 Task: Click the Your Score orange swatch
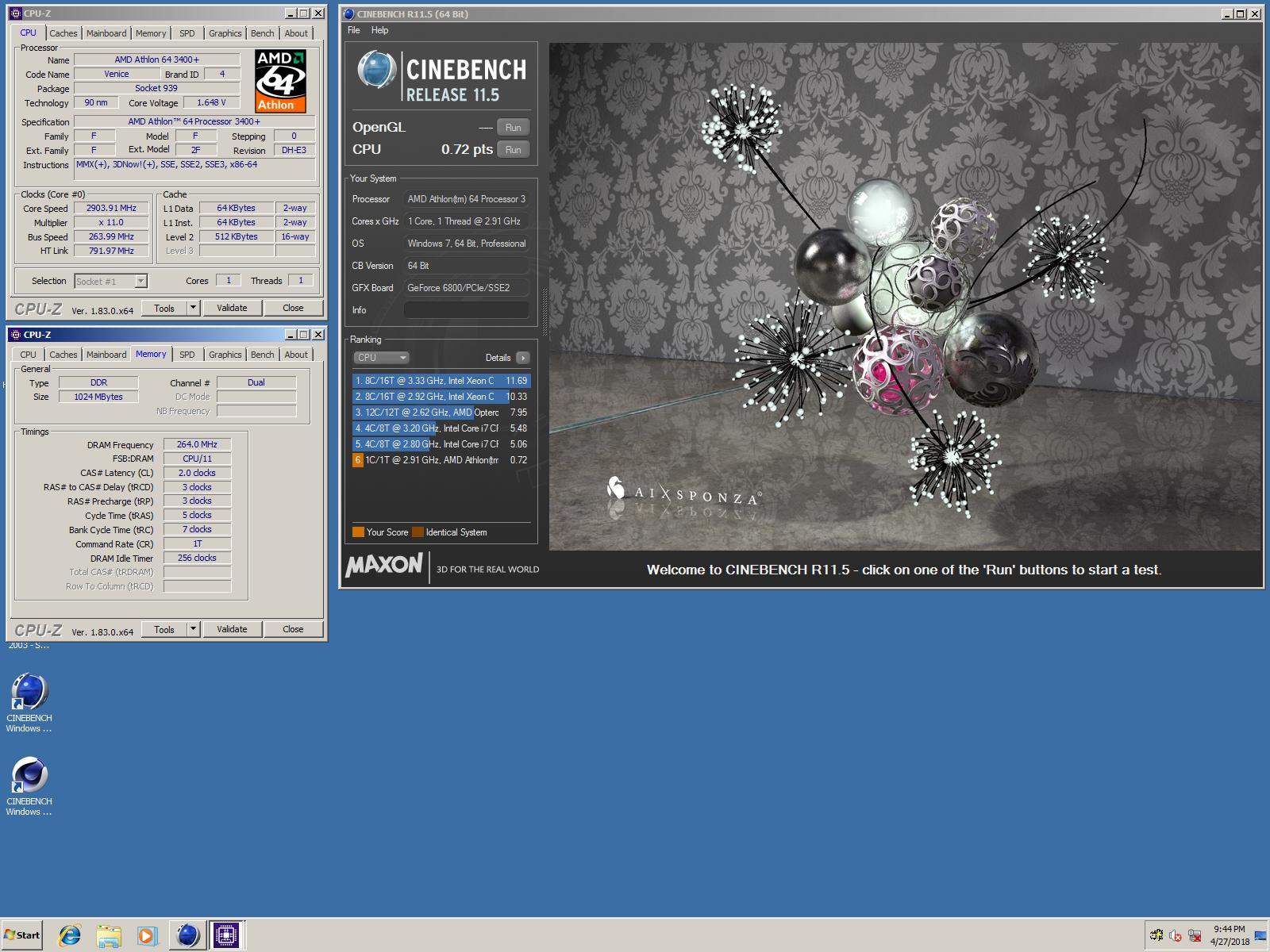coord(358,532)
